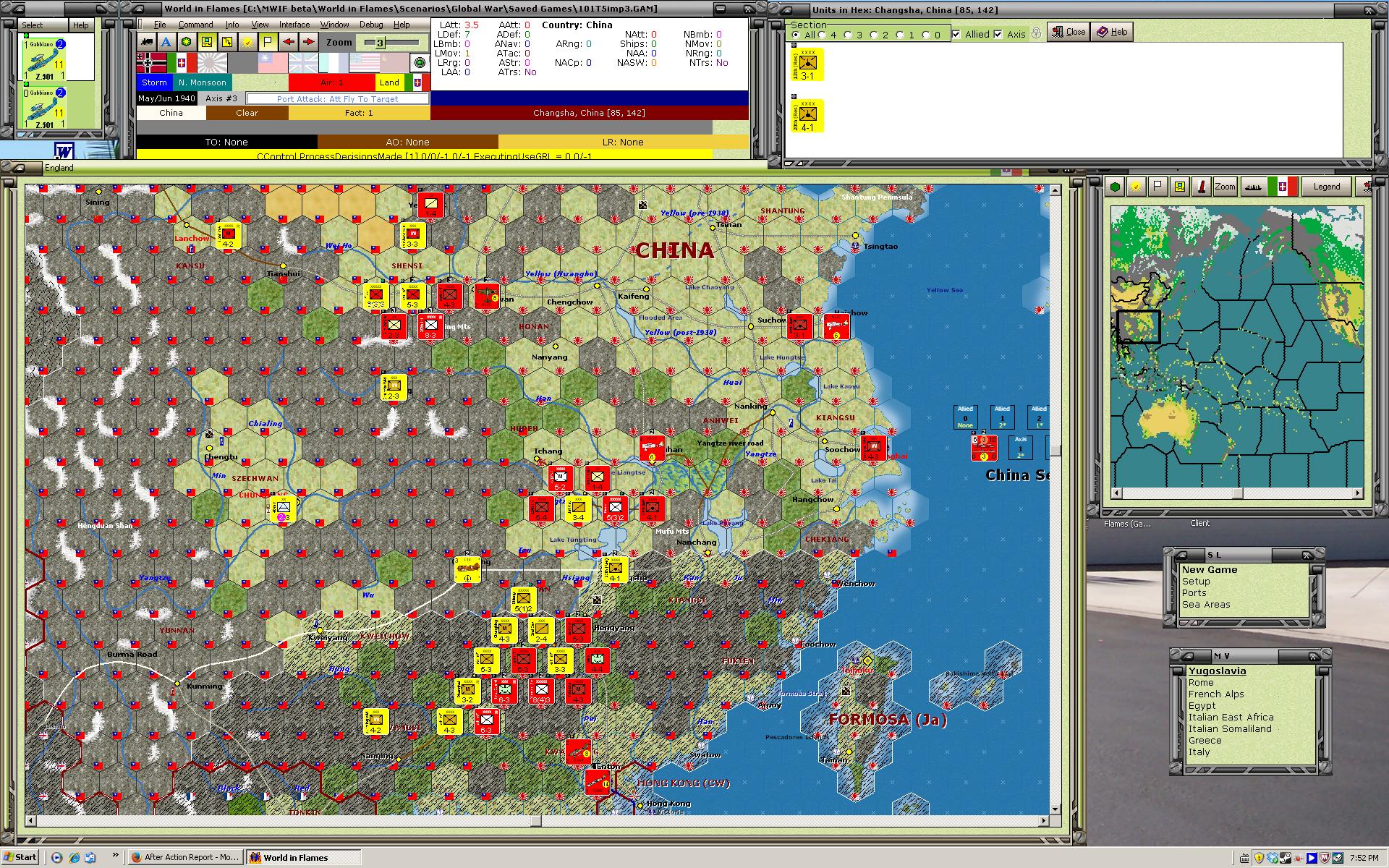
Task: Click the red left arrow toolbar icon
Action: coord(288,42)
